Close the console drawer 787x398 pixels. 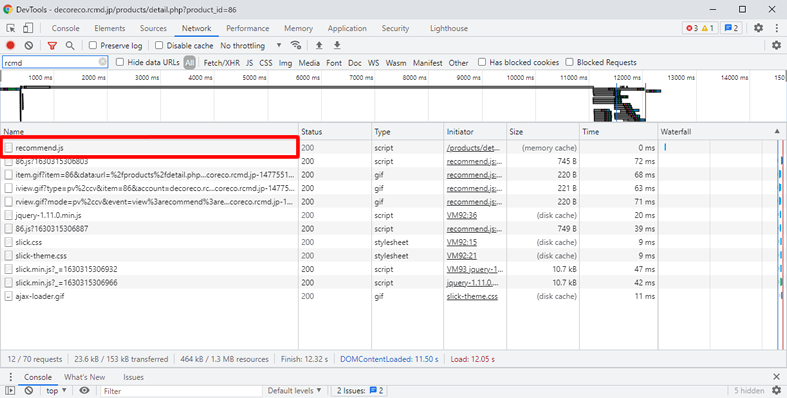point(776,377)
